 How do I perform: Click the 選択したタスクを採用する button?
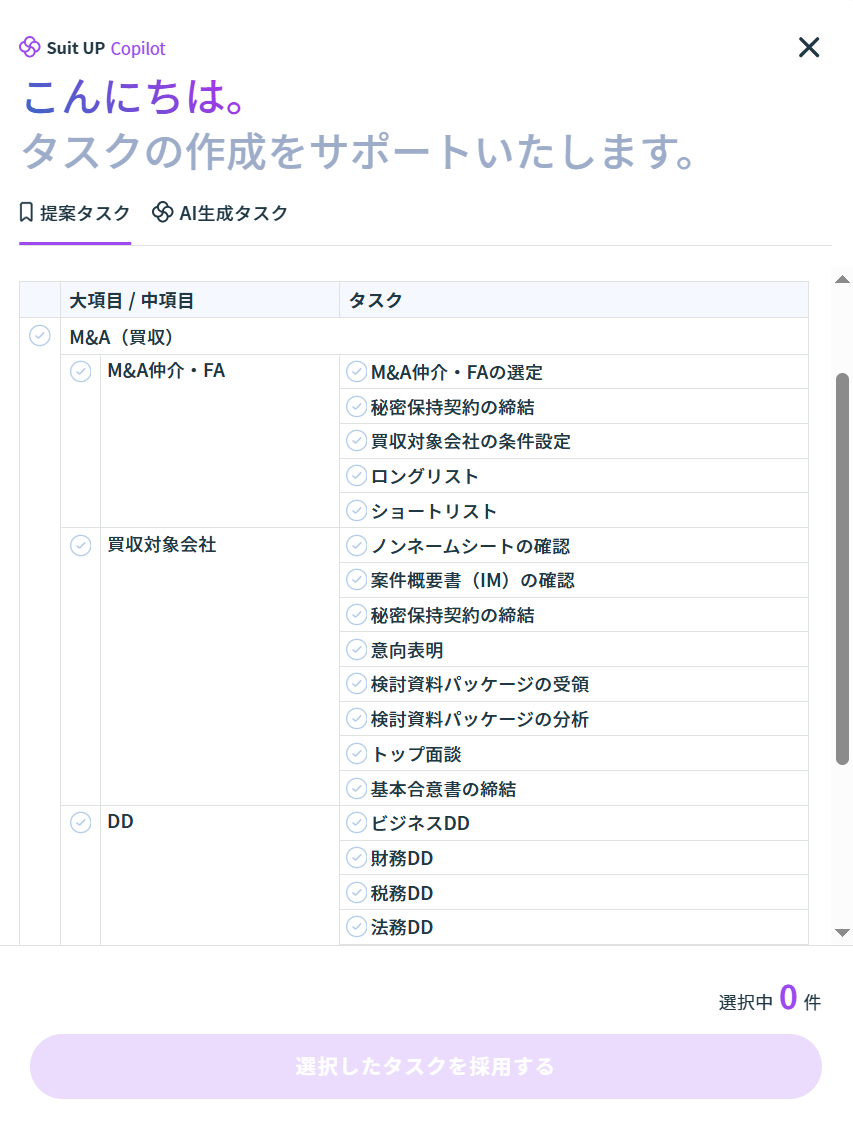point(425,1066)
